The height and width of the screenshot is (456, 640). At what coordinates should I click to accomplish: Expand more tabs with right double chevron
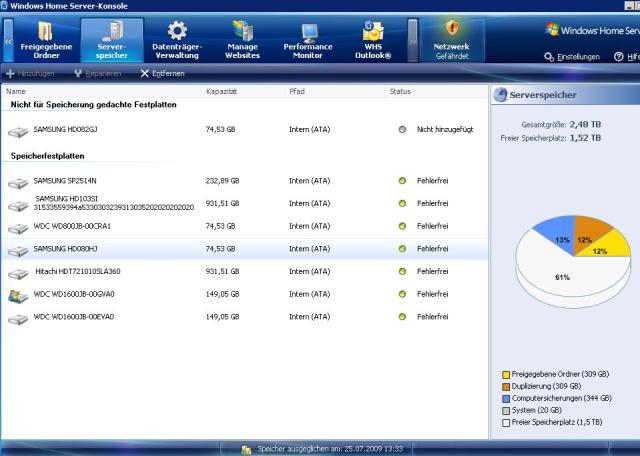tap(412, 42)
